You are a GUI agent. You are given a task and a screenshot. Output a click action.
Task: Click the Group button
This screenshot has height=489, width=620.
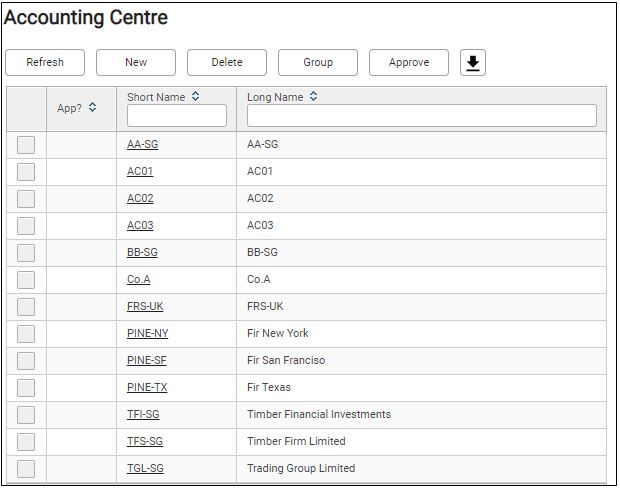[x=318, y=62]
